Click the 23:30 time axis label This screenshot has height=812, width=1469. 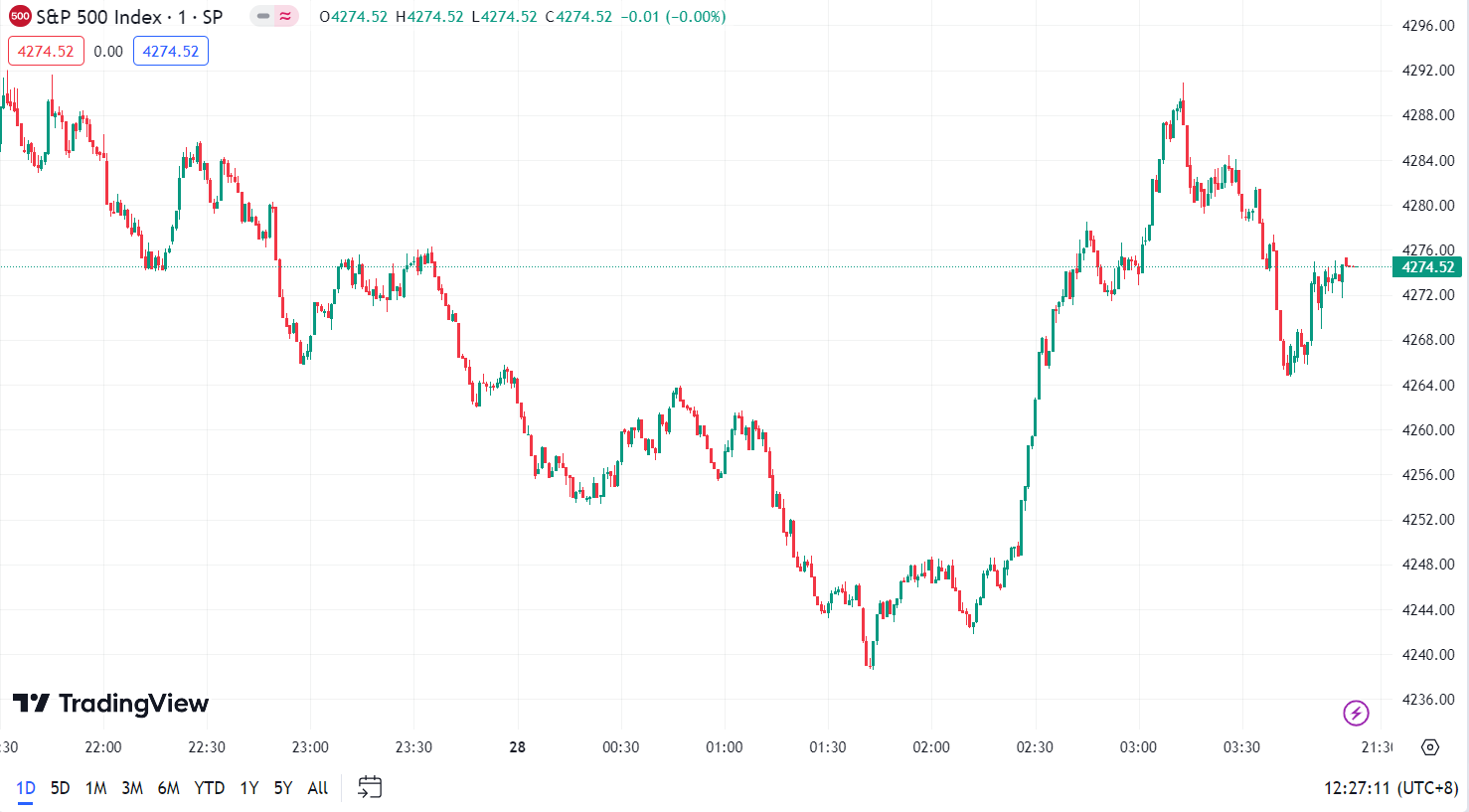(x=413, y=747)
